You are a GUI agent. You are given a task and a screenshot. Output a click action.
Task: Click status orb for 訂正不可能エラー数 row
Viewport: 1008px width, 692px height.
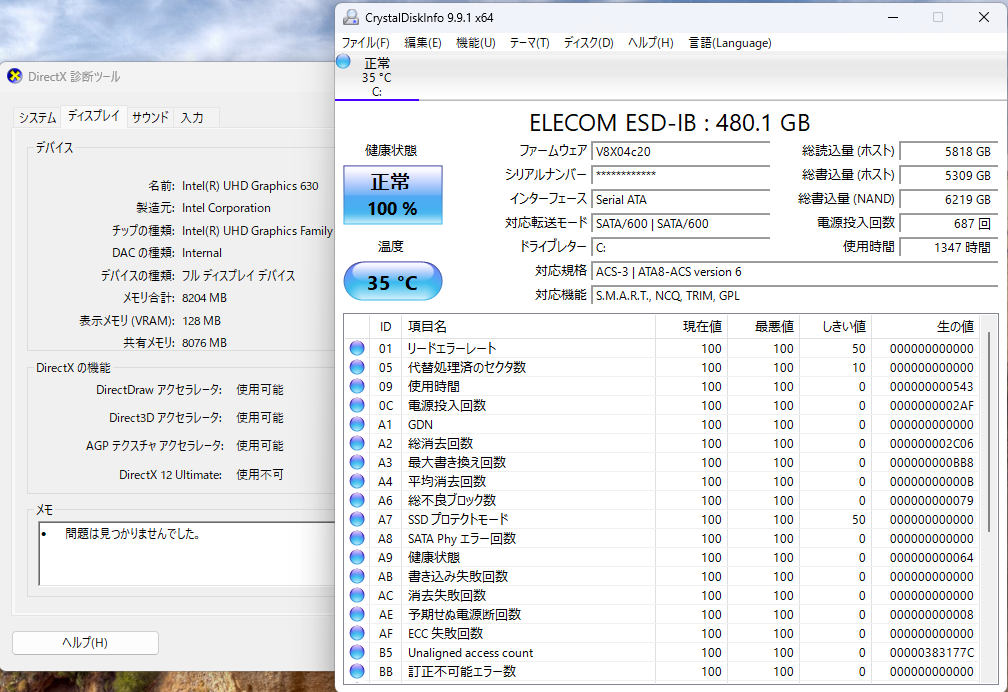tap(357, 671)
